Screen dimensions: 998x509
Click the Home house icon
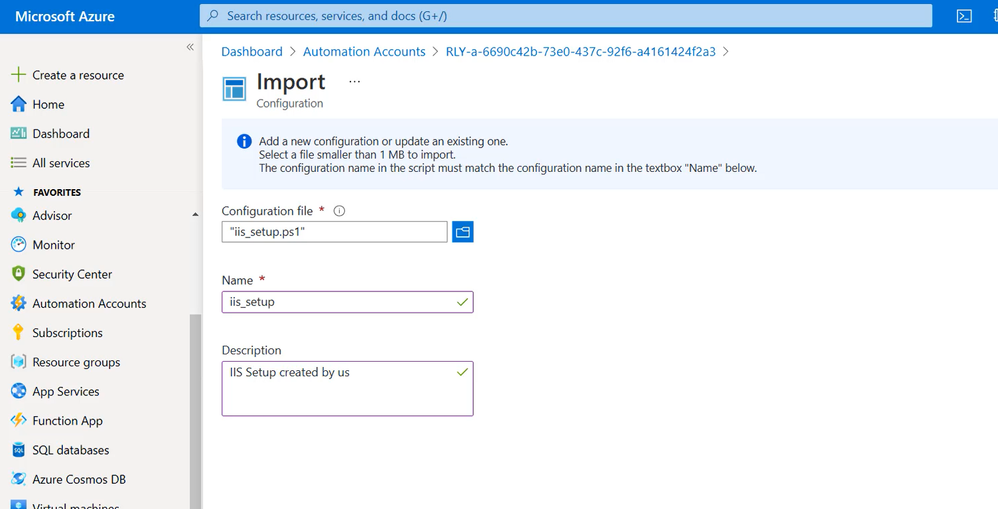pos(18,104)
